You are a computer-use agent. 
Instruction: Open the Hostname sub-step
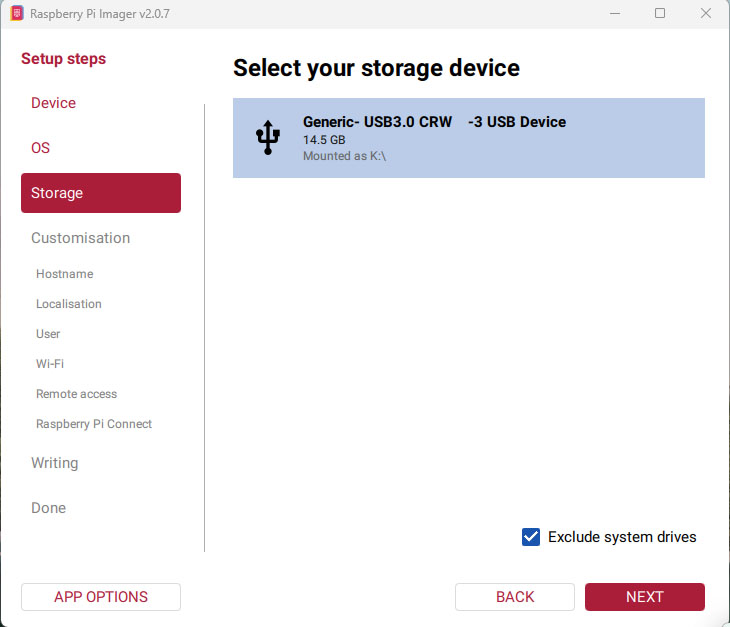click(x=65, y=274)
